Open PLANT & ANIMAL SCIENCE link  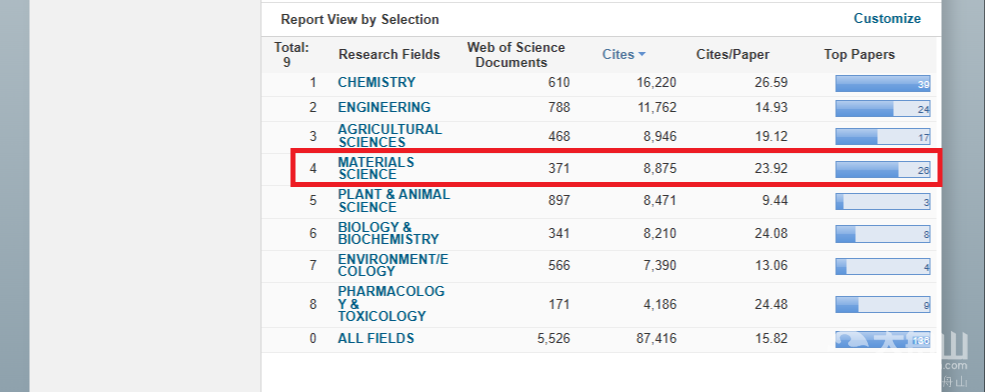click(x=394, y=201)
